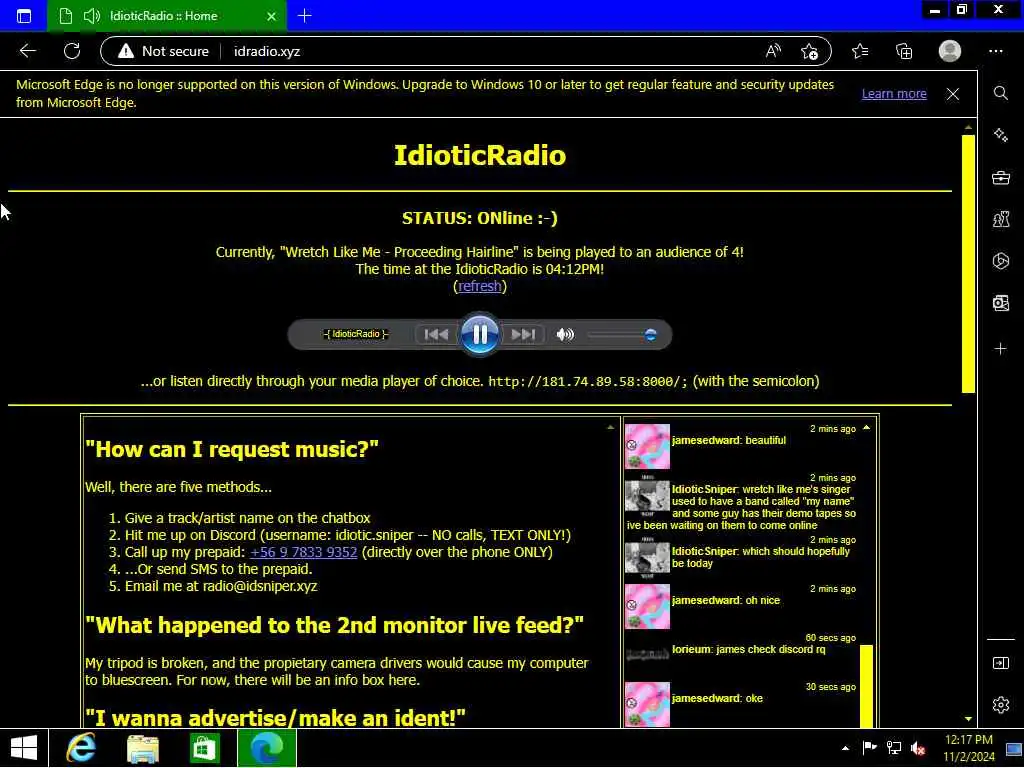Toggle the sidebar hide button
The height and width of the screenshot is (768, 1024).
[1000, 663]
